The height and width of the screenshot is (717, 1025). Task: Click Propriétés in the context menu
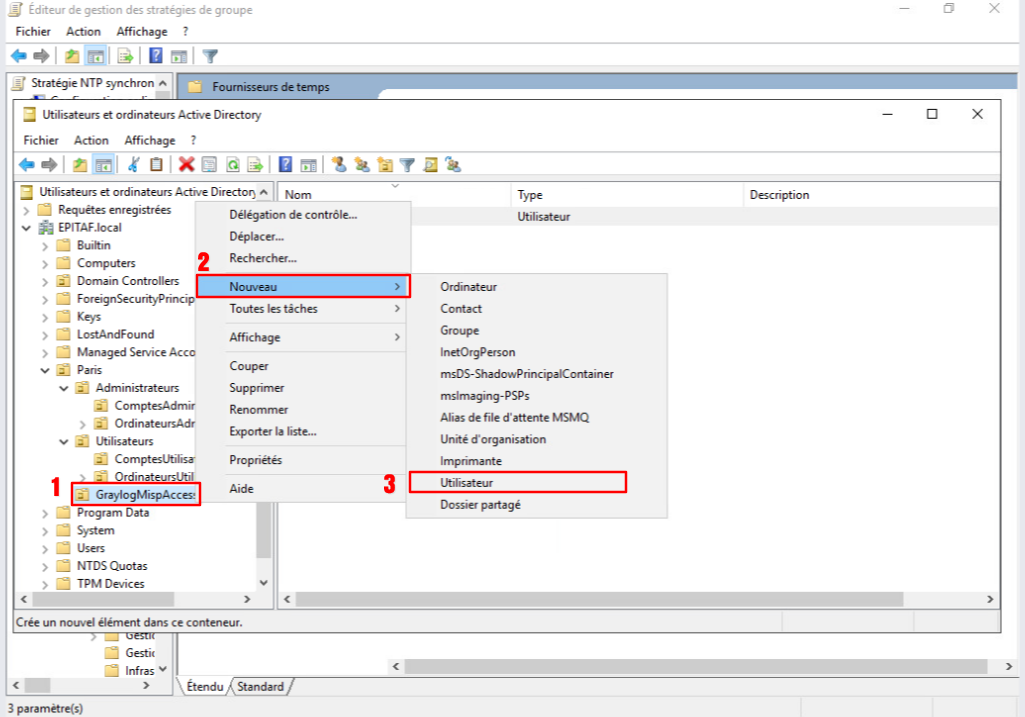point(256,460)
